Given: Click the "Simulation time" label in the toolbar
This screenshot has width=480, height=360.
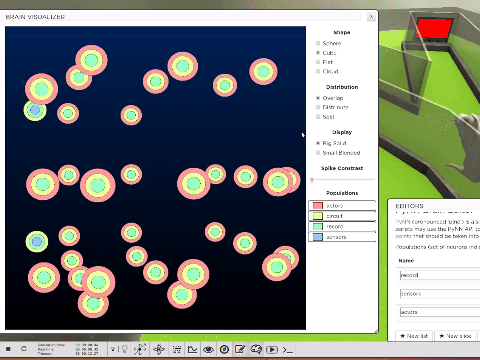Looking at the screenshot, I should coord(51,345).
